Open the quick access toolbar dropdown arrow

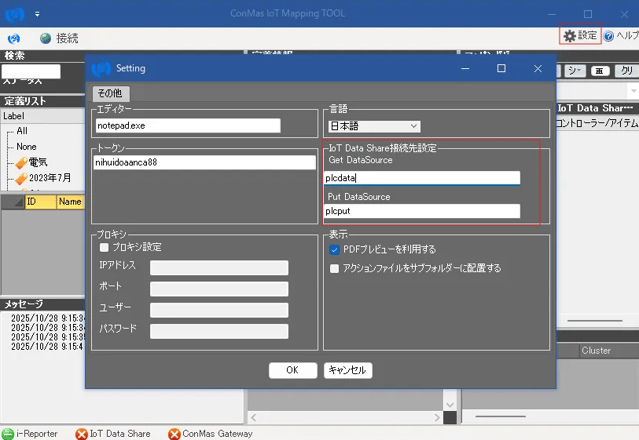point(37,14)
